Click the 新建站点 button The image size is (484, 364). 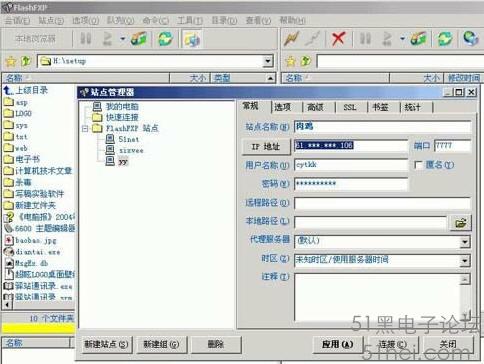(106, 344)
